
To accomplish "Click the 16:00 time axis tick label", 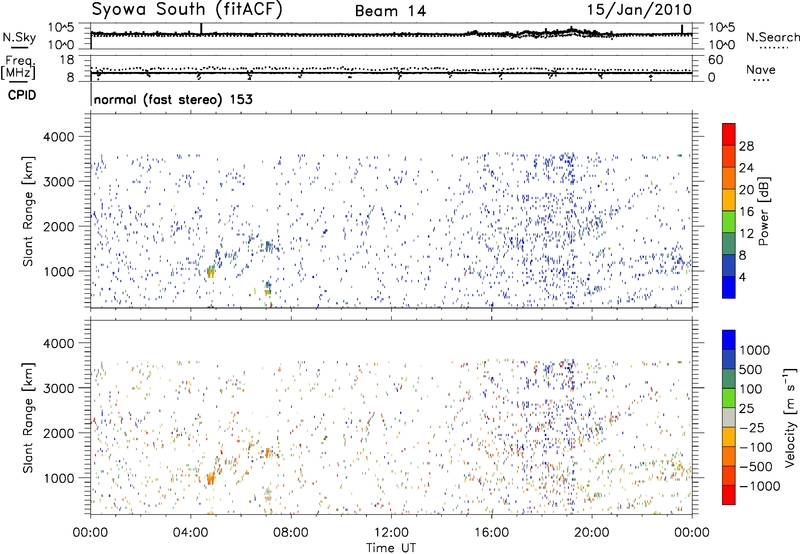I will [491, 533].
